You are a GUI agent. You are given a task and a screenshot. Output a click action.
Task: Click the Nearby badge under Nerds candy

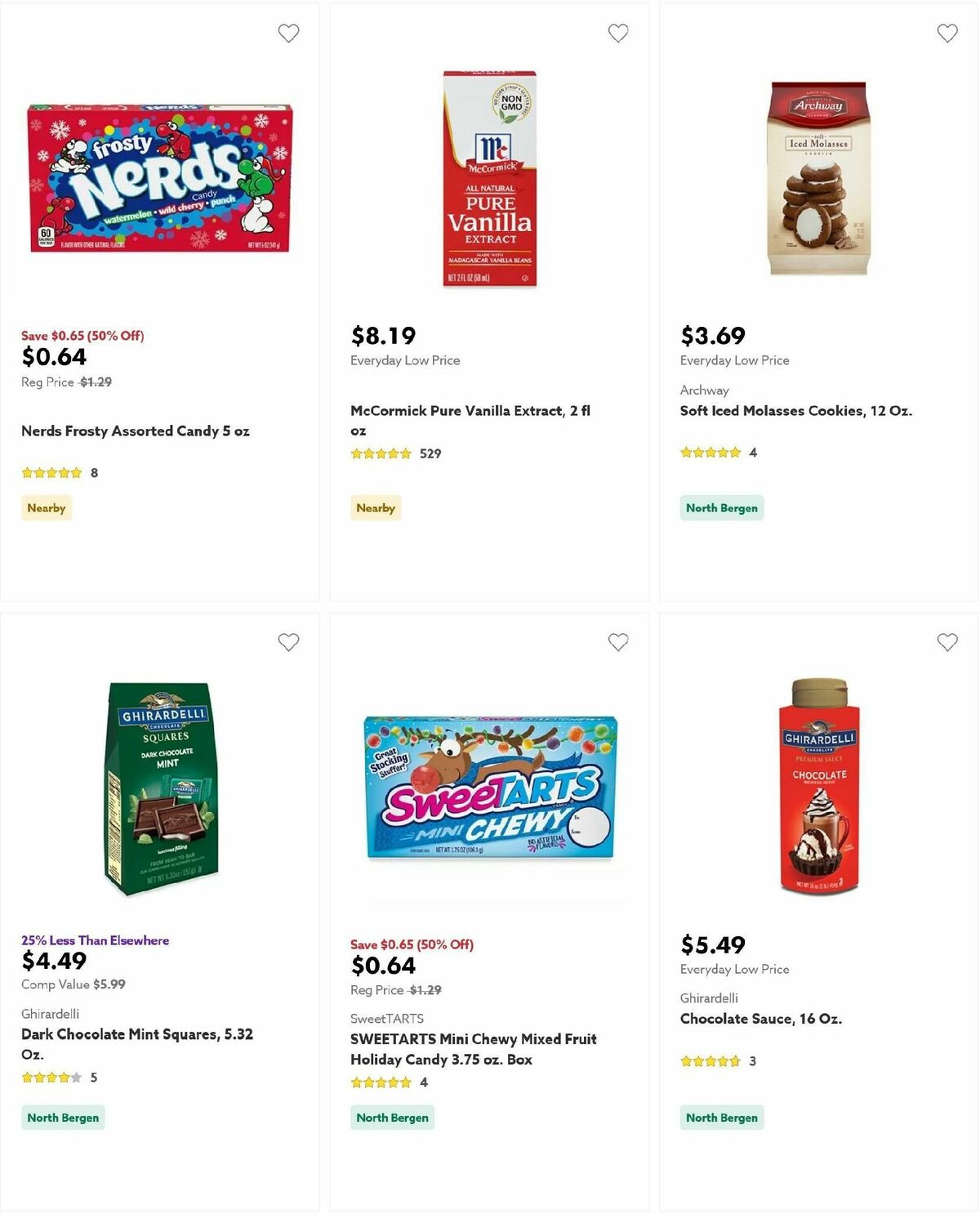[x=46, y=507]
